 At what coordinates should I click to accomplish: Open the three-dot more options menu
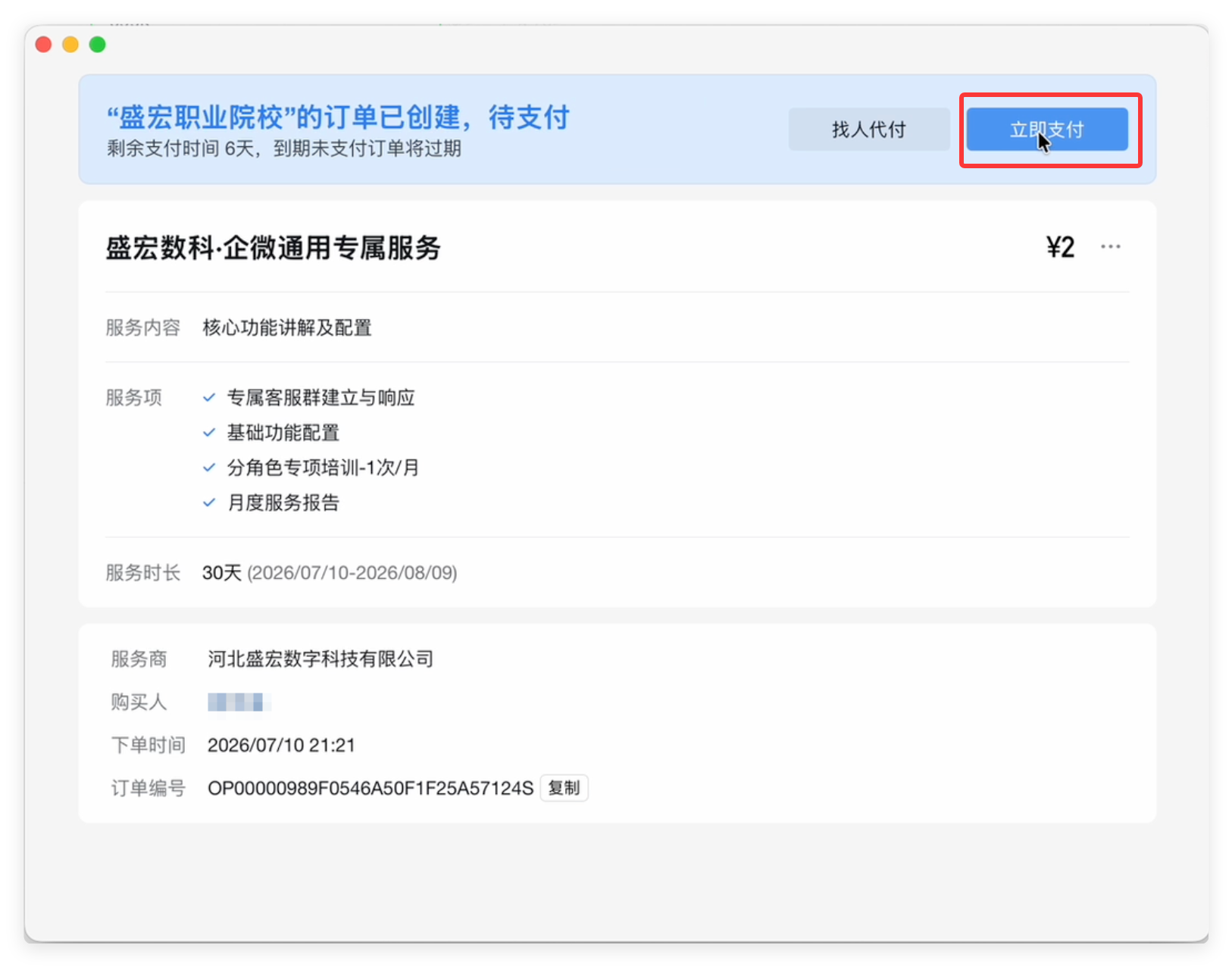pos(1110,247)
